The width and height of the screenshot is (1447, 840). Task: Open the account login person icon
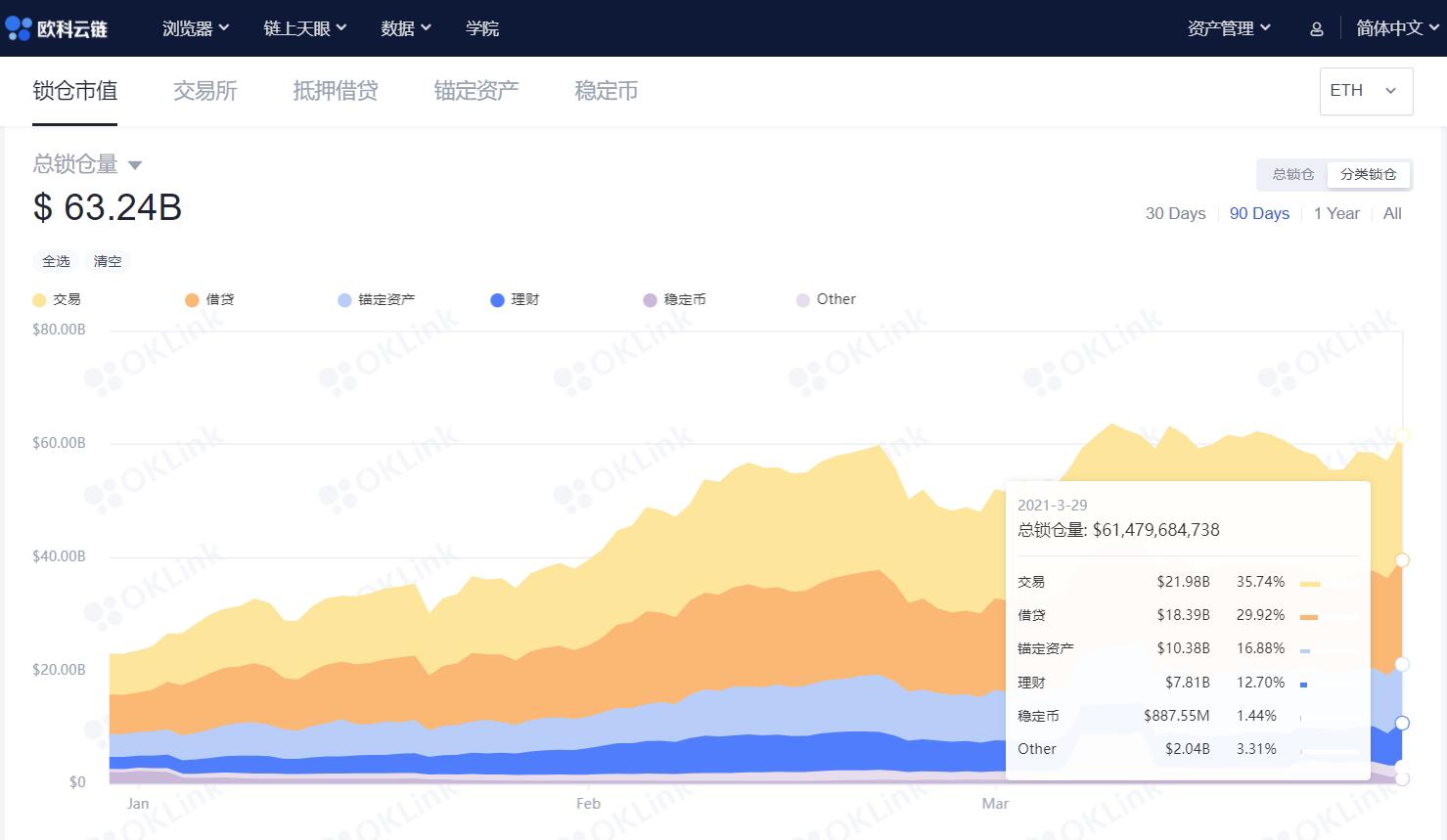coord(1315,28)
